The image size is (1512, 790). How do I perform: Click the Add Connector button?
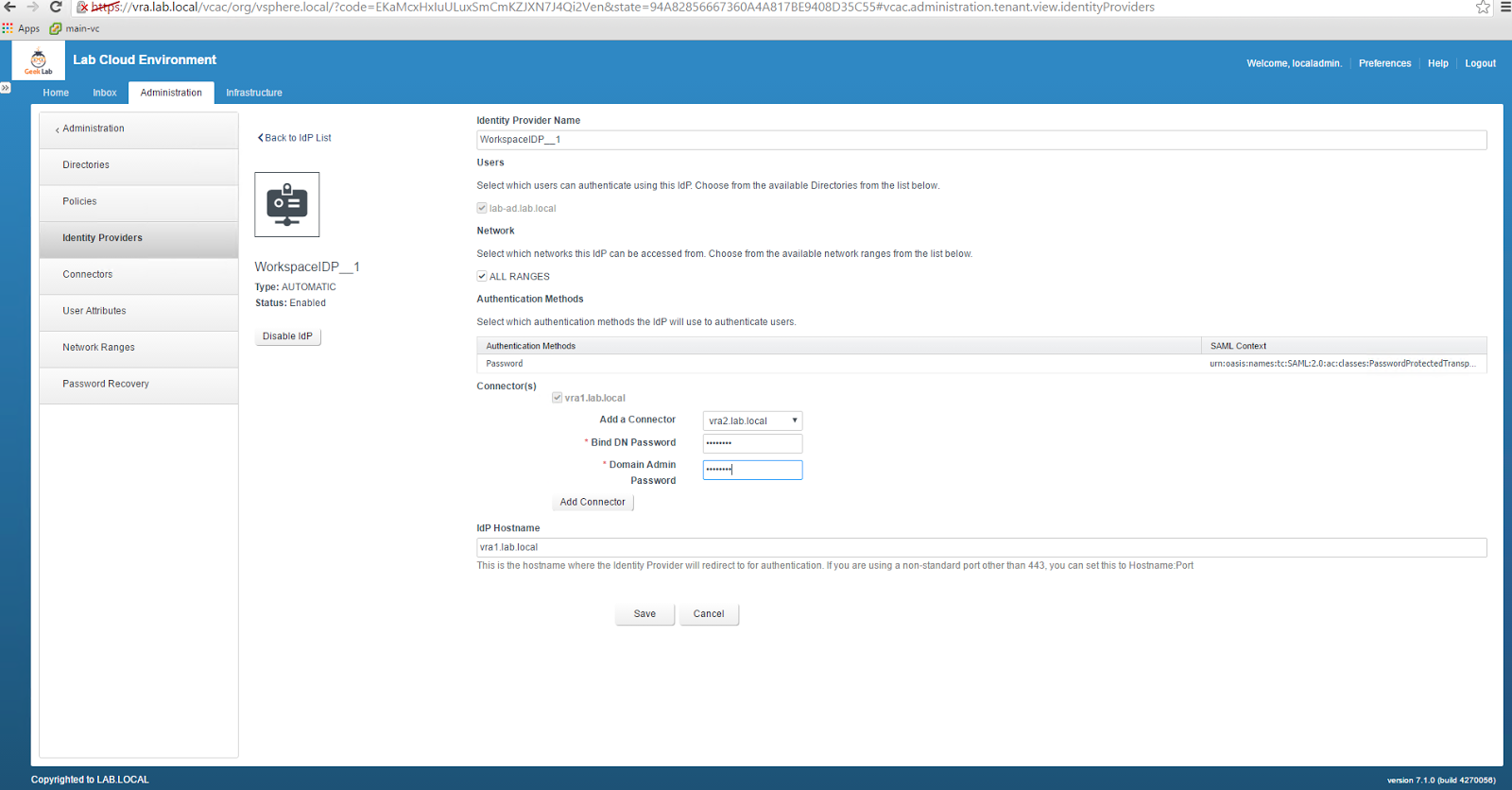click(593, 503)
